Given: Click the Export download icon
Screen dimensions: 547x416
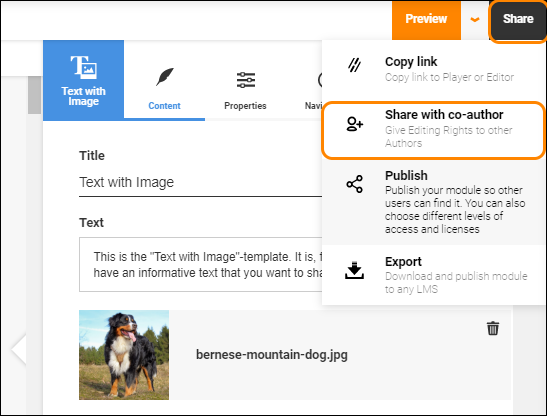Looking at the screenshot, I should (x=354, y=270).
